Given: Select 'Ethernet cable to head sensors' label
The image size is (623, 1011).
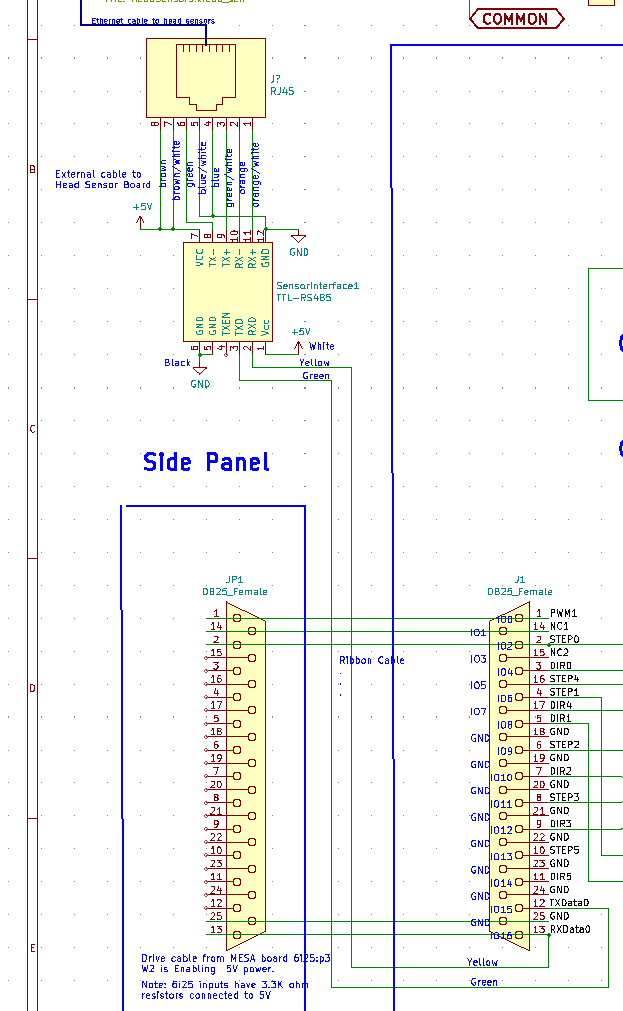Looking at the screenshot, I should tap(153, 21).
